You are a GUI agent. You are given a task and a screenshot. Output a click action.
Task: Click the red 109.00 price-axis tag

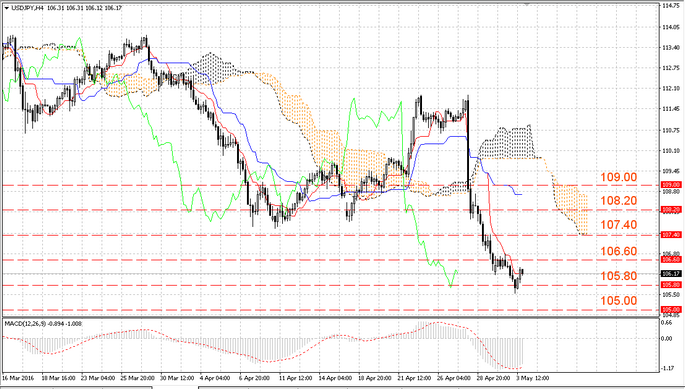(671, 185)
